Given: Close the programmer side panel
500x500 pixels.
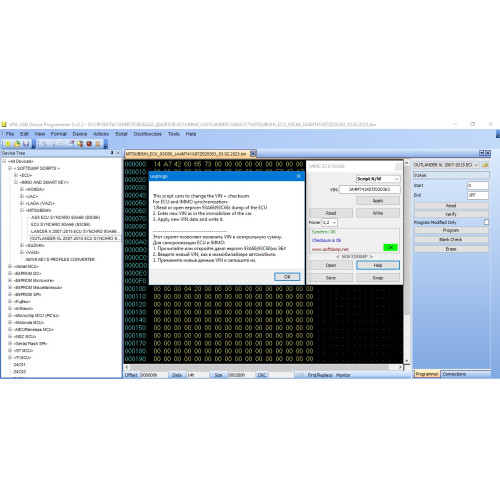Looking at the screenshot, I should (488, 153).
